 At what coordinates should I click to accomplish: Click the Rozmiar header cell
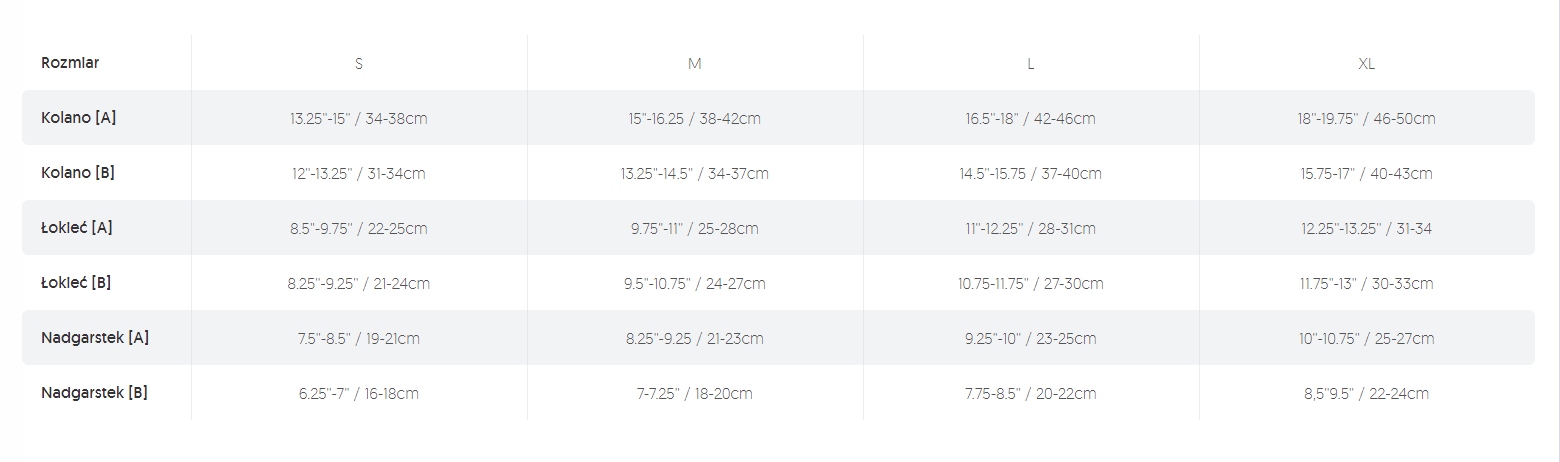click(x=70, y=63)
